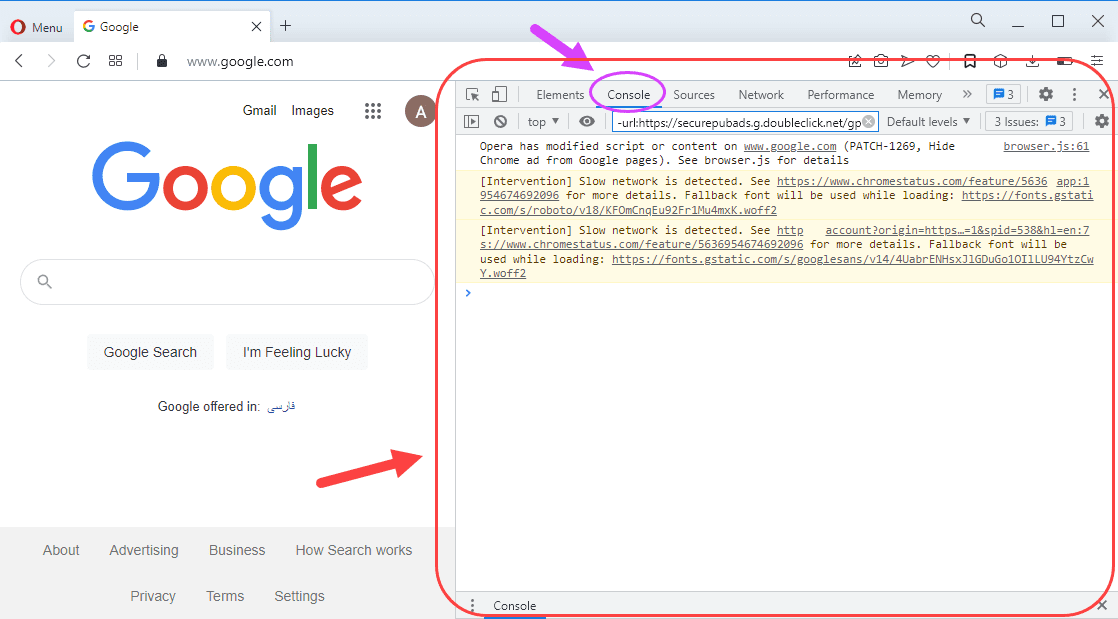This screenshot has width=1118, height=619.
Task: Open the Opera Menu button
Action: 36,27
